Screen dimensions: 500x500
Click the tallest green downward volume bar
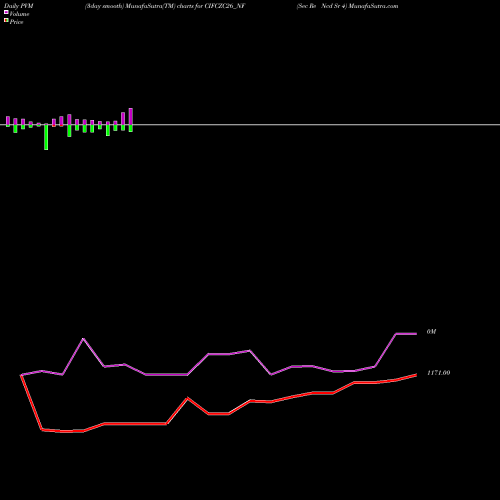pos(46,137)
